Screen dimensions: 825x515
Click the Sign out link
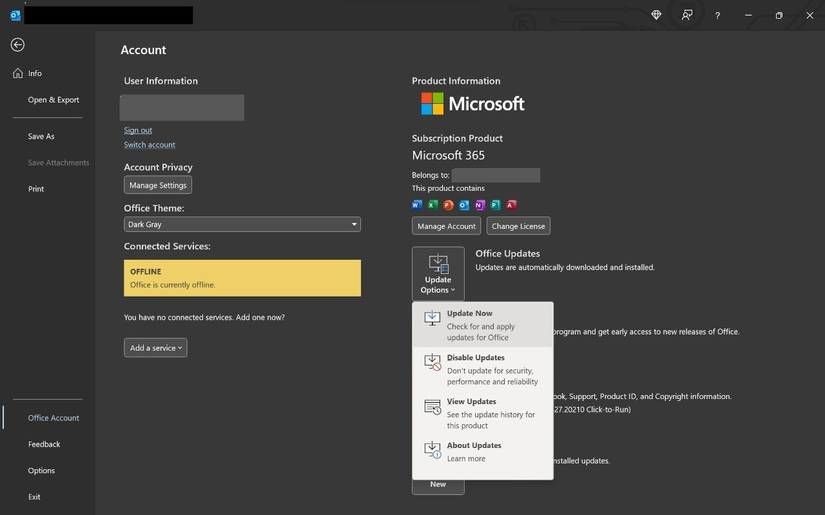pos(138,130)
